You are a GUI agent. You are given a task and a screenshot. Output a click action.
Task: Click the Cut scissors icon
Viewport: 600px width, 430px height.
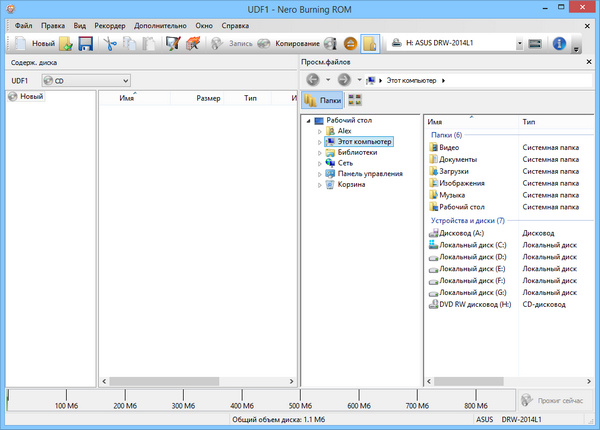click(x=111, y=44)
